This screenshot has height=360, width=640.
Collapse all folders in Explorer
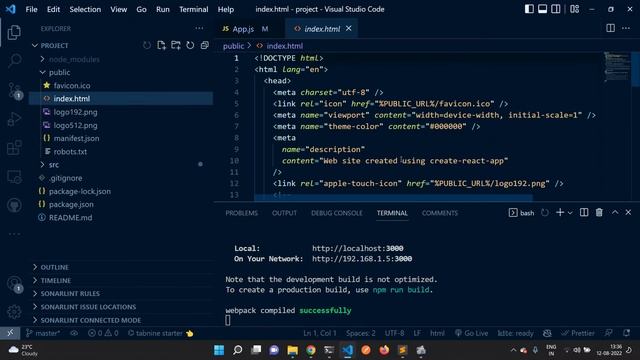[x=204, y=45]
